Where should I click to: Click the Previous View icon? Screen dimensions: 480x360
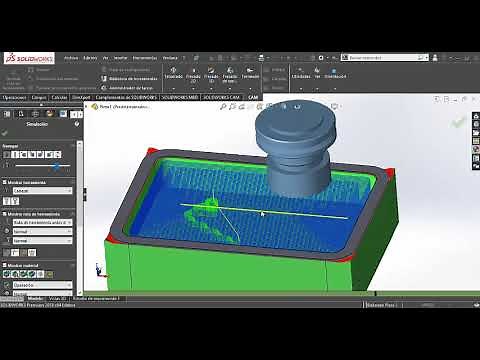point(242,107)
